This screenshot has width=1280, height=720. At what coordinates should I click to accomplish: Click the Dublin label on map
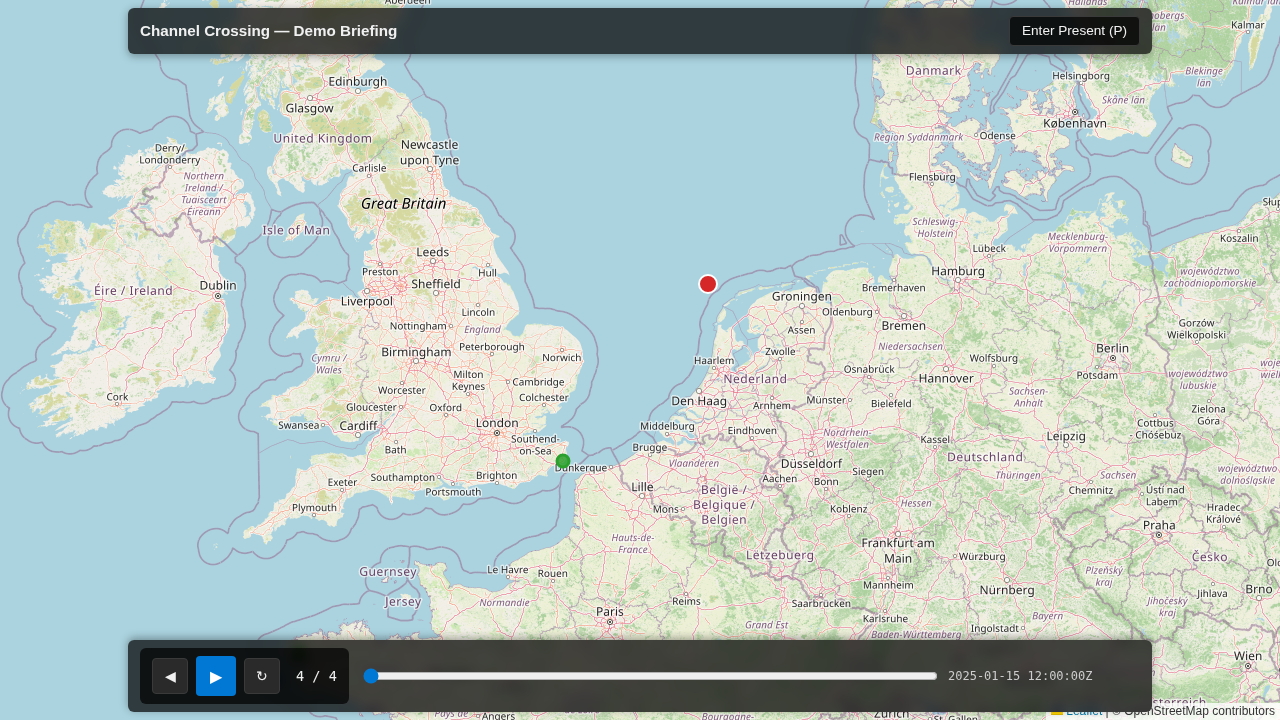[218, 285]
